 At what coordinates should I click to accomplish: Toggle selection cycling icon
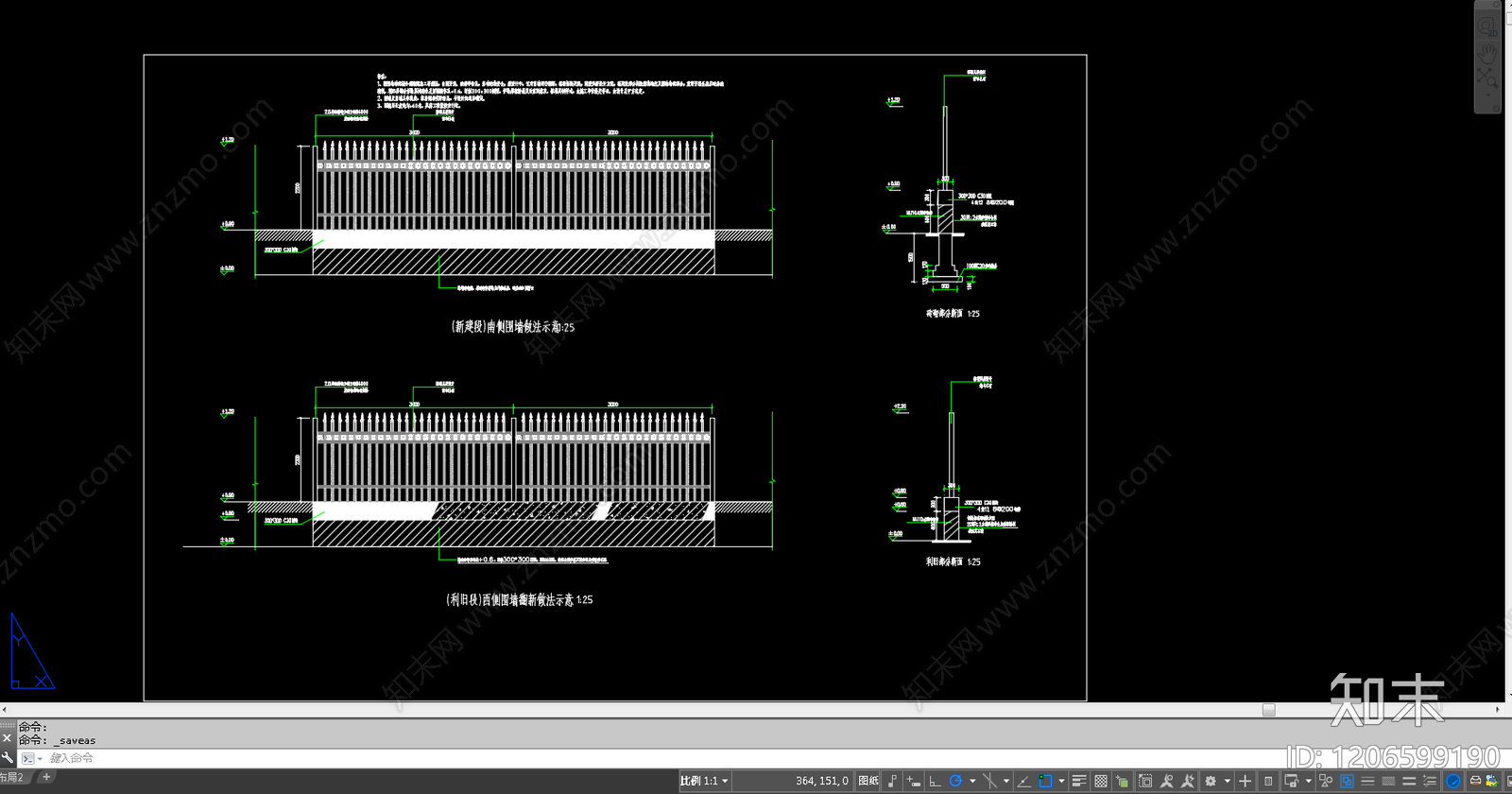point(1122,781)
